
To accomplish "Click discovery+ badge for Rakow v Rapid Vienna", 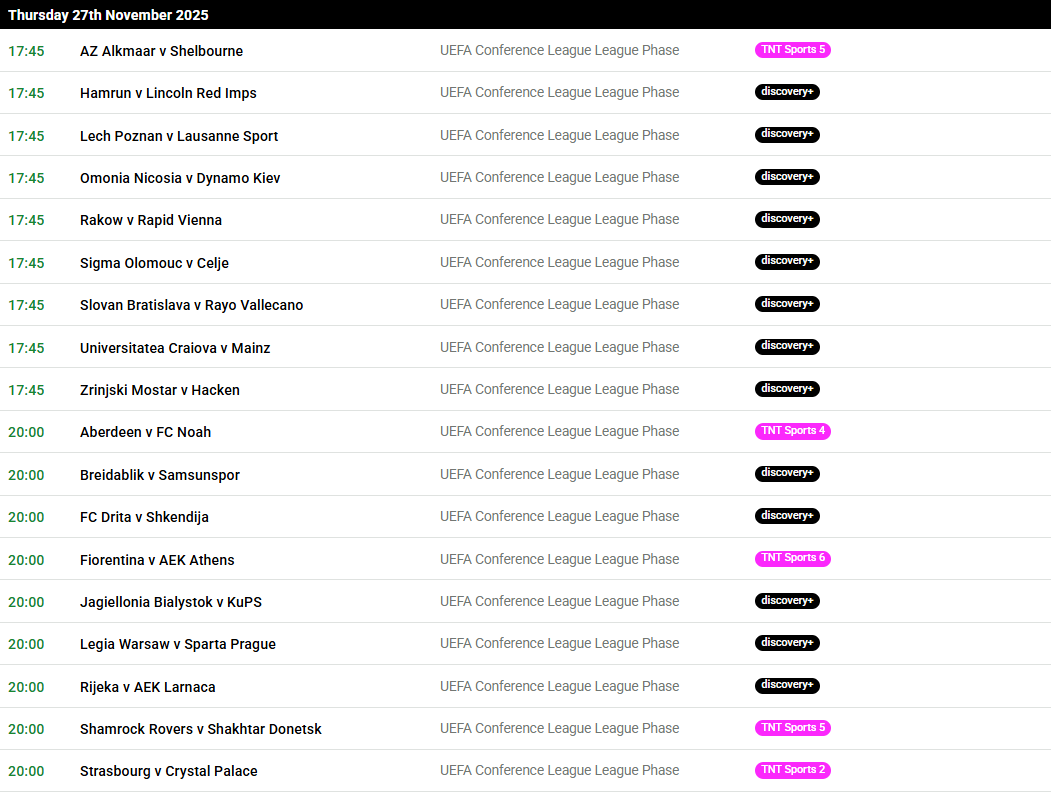I will (787, 219).
